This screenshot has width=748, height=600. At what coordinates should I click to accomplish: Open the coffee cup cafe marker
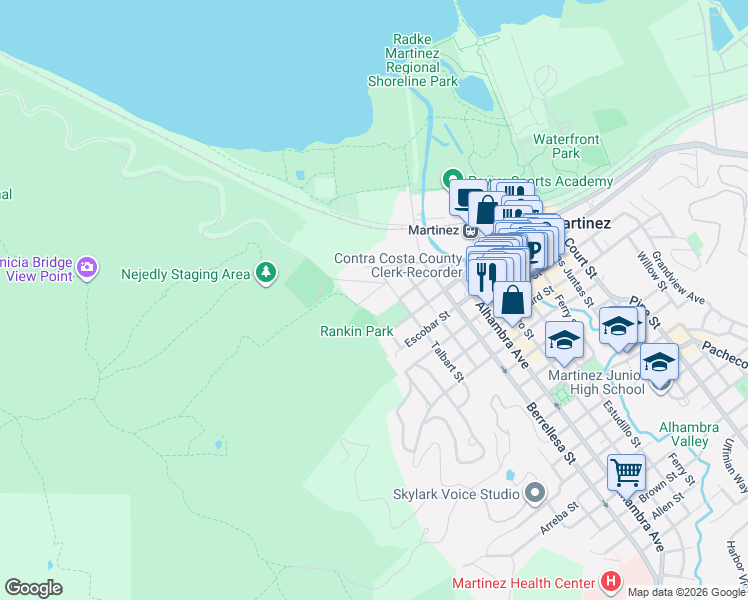(461, 197)
